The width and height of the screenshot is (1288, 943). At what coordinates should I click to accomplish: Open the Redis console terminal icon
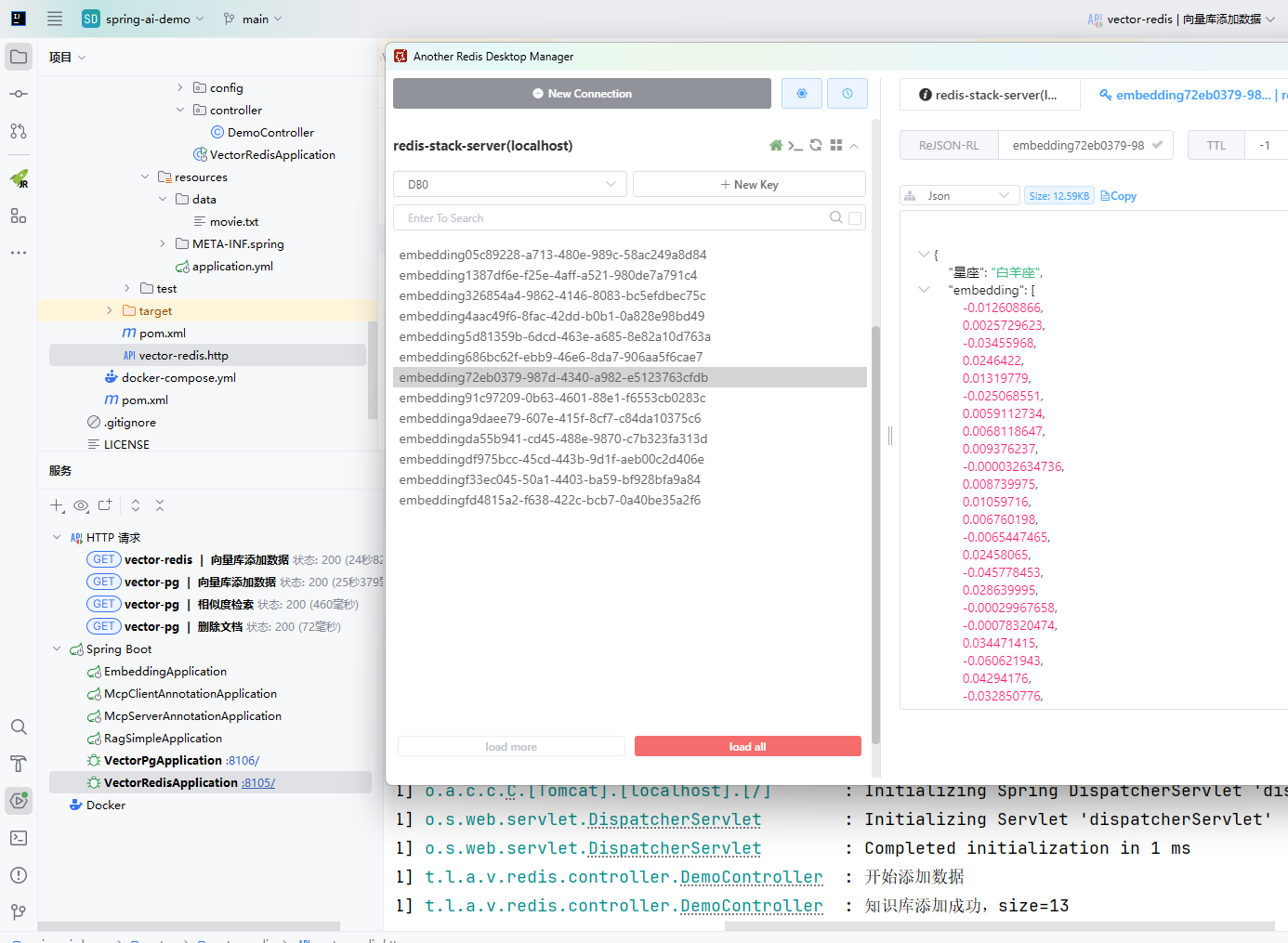click(795, 146)
